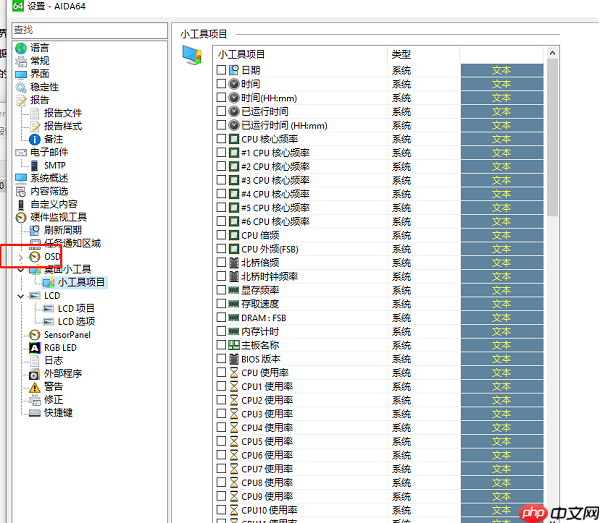Viewport: 600px width, 523px height.
Task: Click the 备注 info icon
Action: click(x=35, y=139)
